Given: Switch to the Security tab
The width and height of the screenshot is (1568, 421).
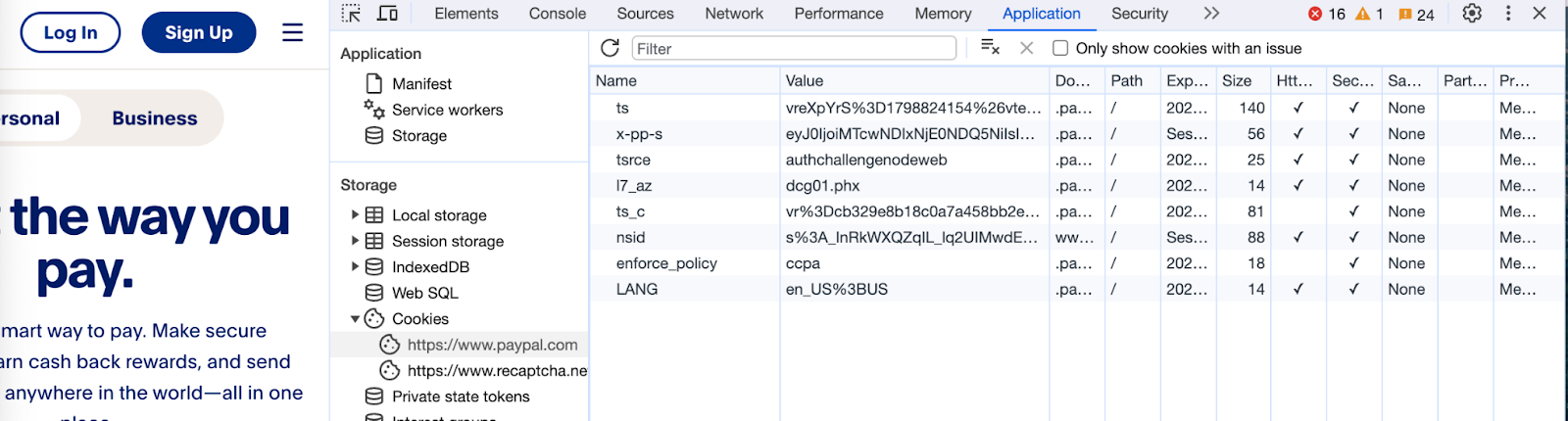Looking at the screenshot, I should tap(1140, 14).
